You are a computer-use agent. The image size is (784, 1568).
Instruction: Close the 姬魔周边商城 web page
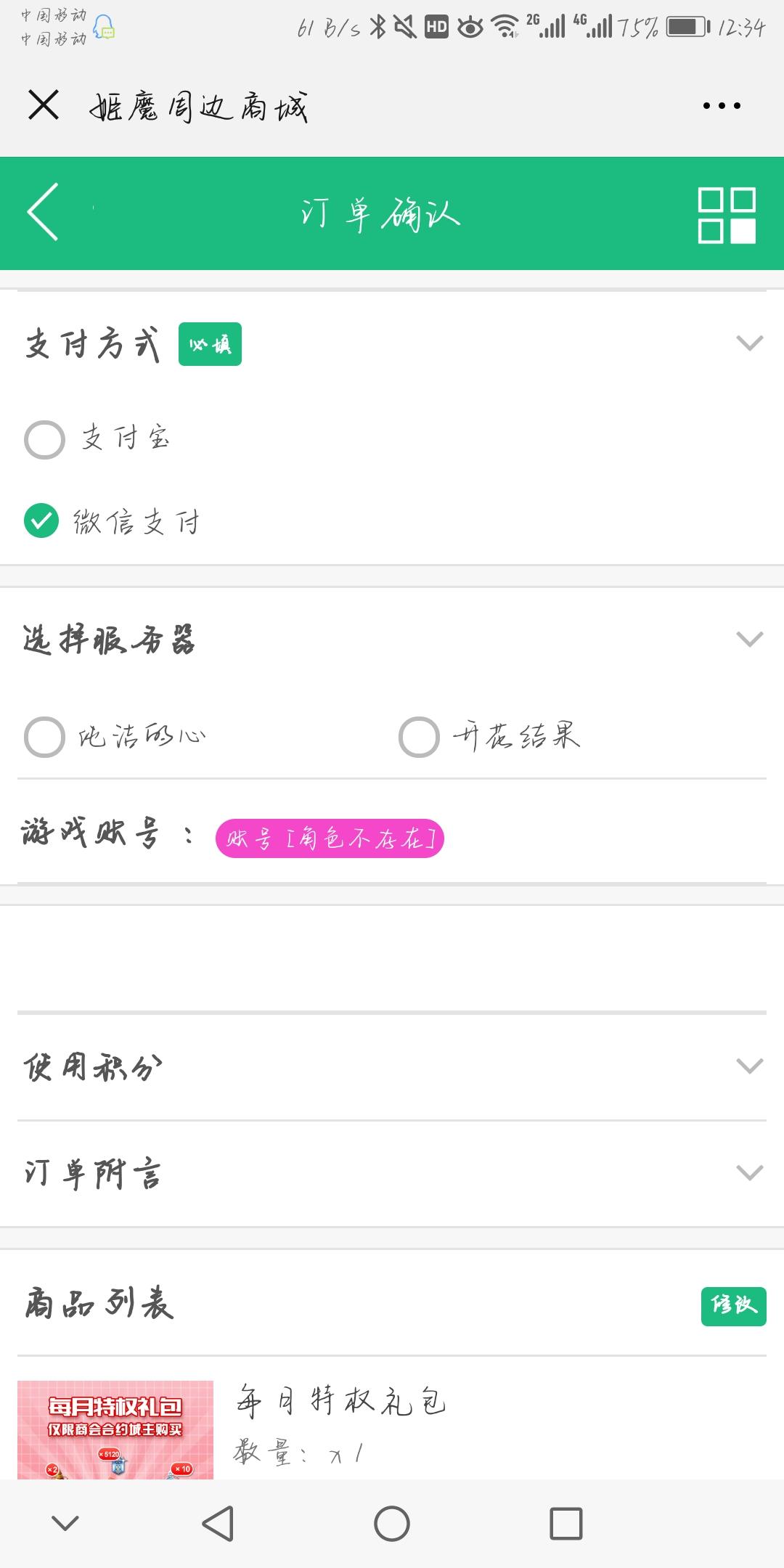point(44,105)
